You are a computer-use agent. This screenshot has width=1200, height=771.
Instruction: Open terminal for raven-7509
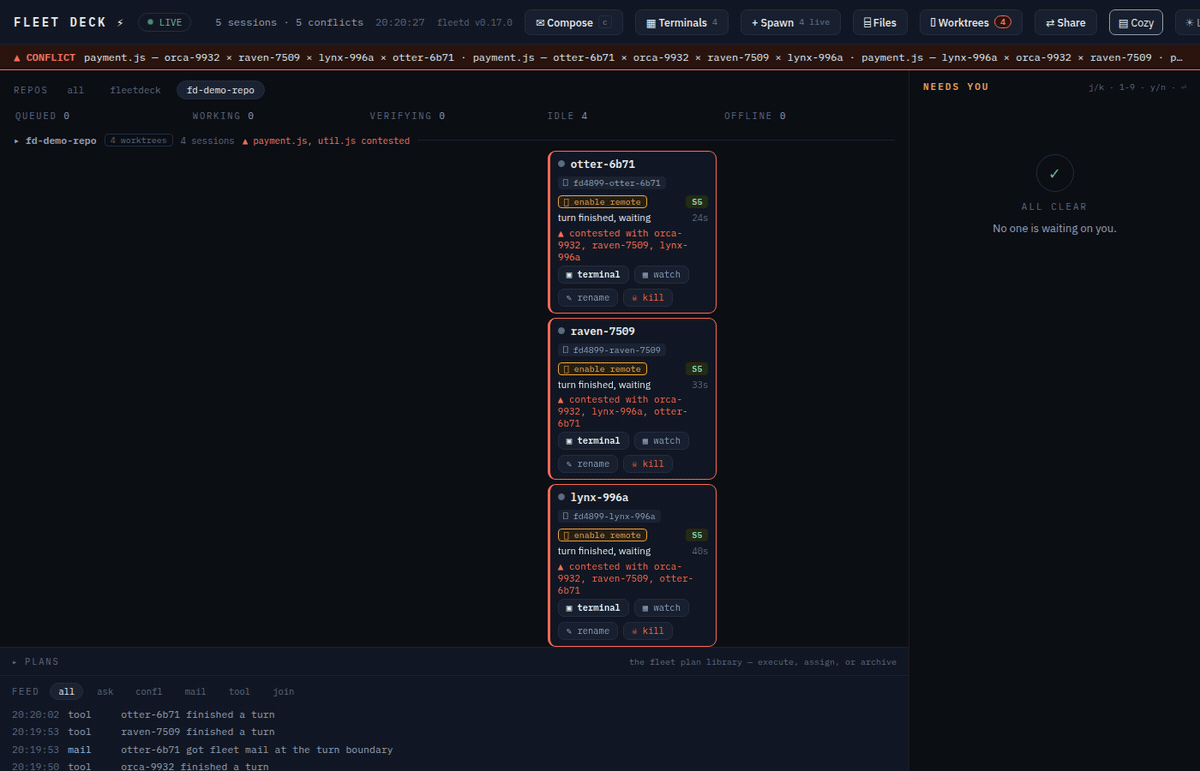[x=593, y=441]
